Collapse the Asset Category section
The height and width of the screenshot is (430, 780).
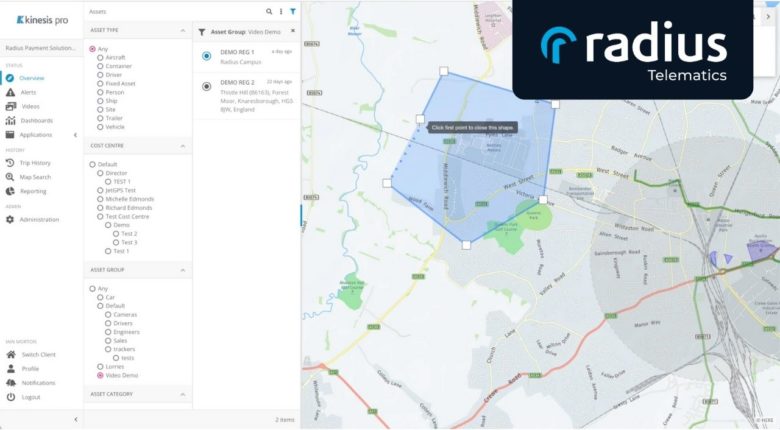[x=183, y=394]
